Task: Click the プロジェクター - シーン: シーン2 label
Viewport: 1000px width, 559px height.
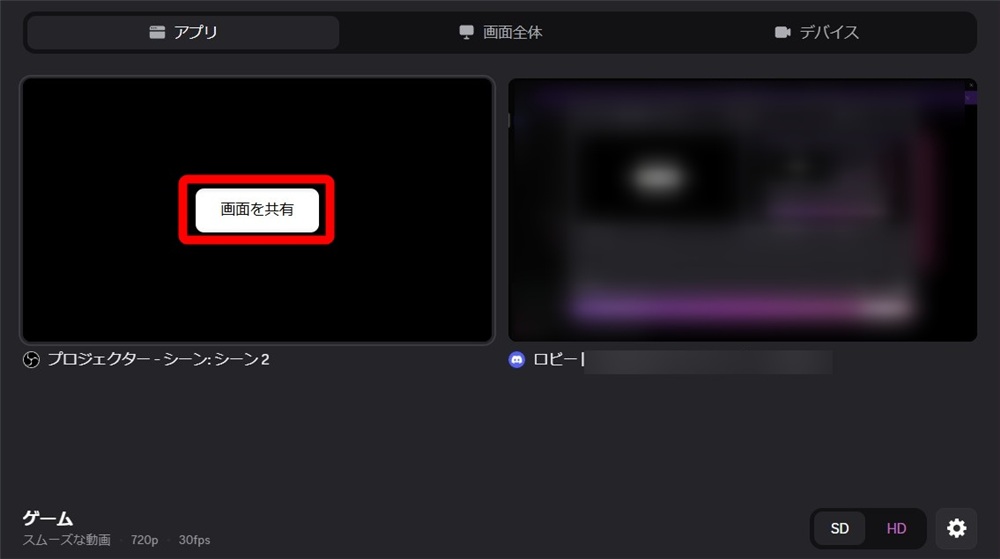Action: (x=158, y=359)
